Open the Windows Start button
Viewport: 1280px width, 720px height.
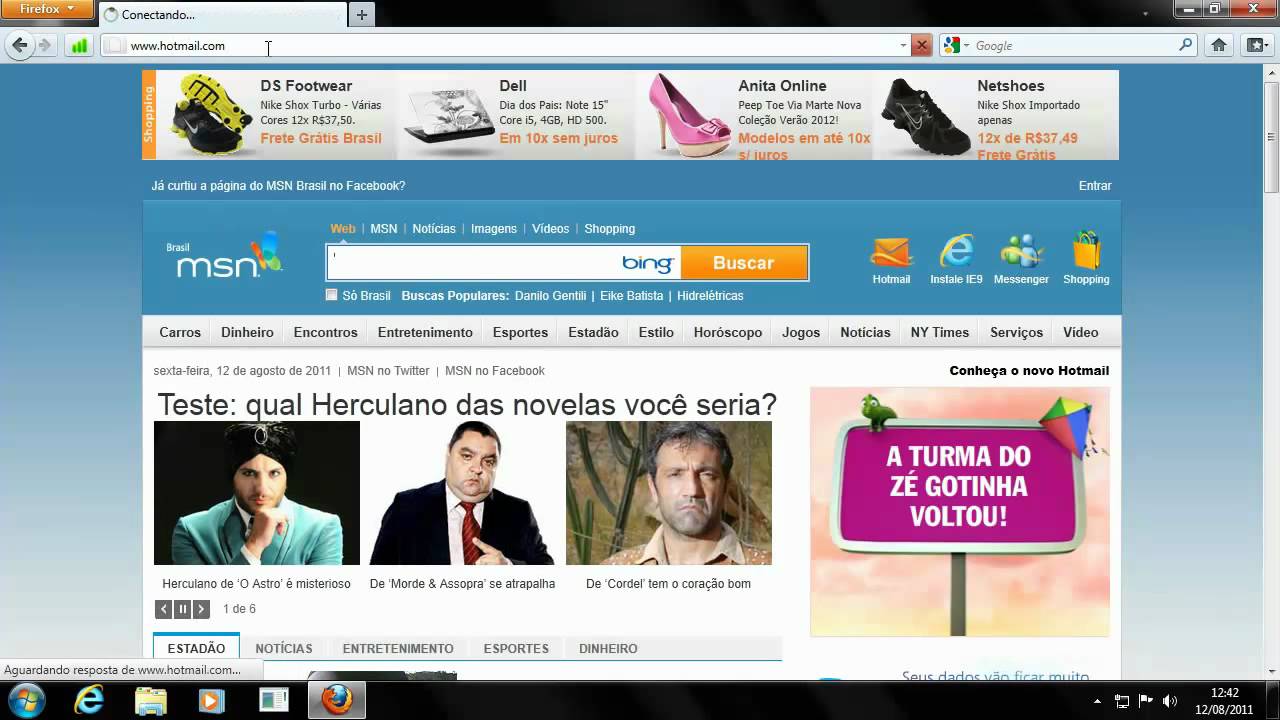click(x=26, y=700)
